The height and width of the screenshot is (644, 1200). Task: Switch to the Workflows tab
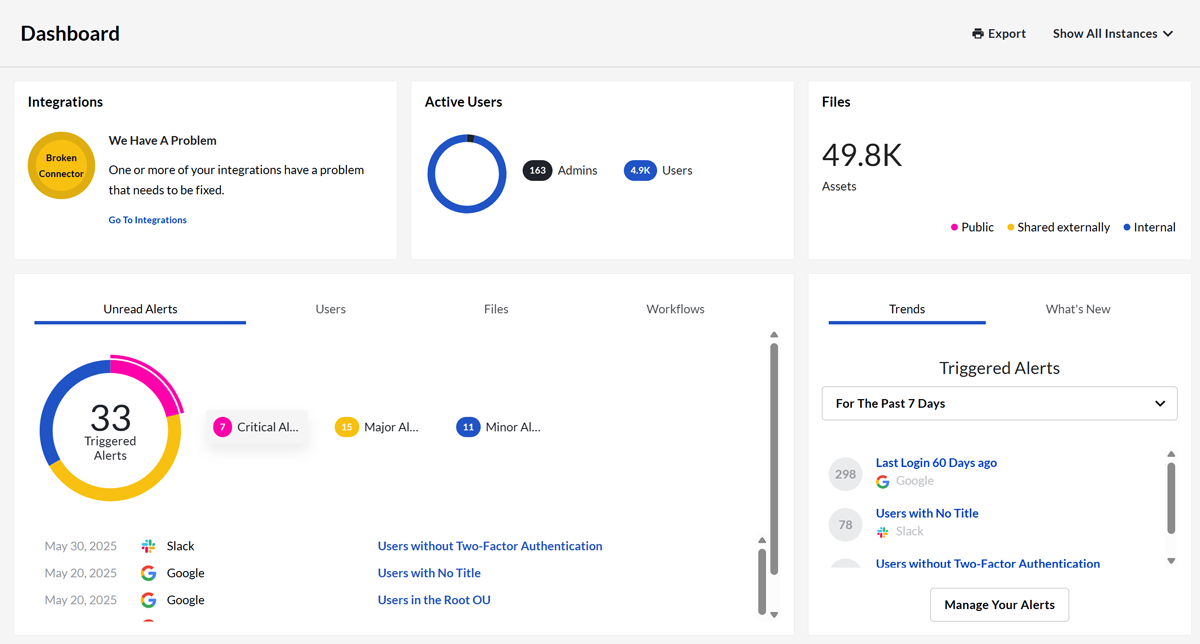point(675,309)
